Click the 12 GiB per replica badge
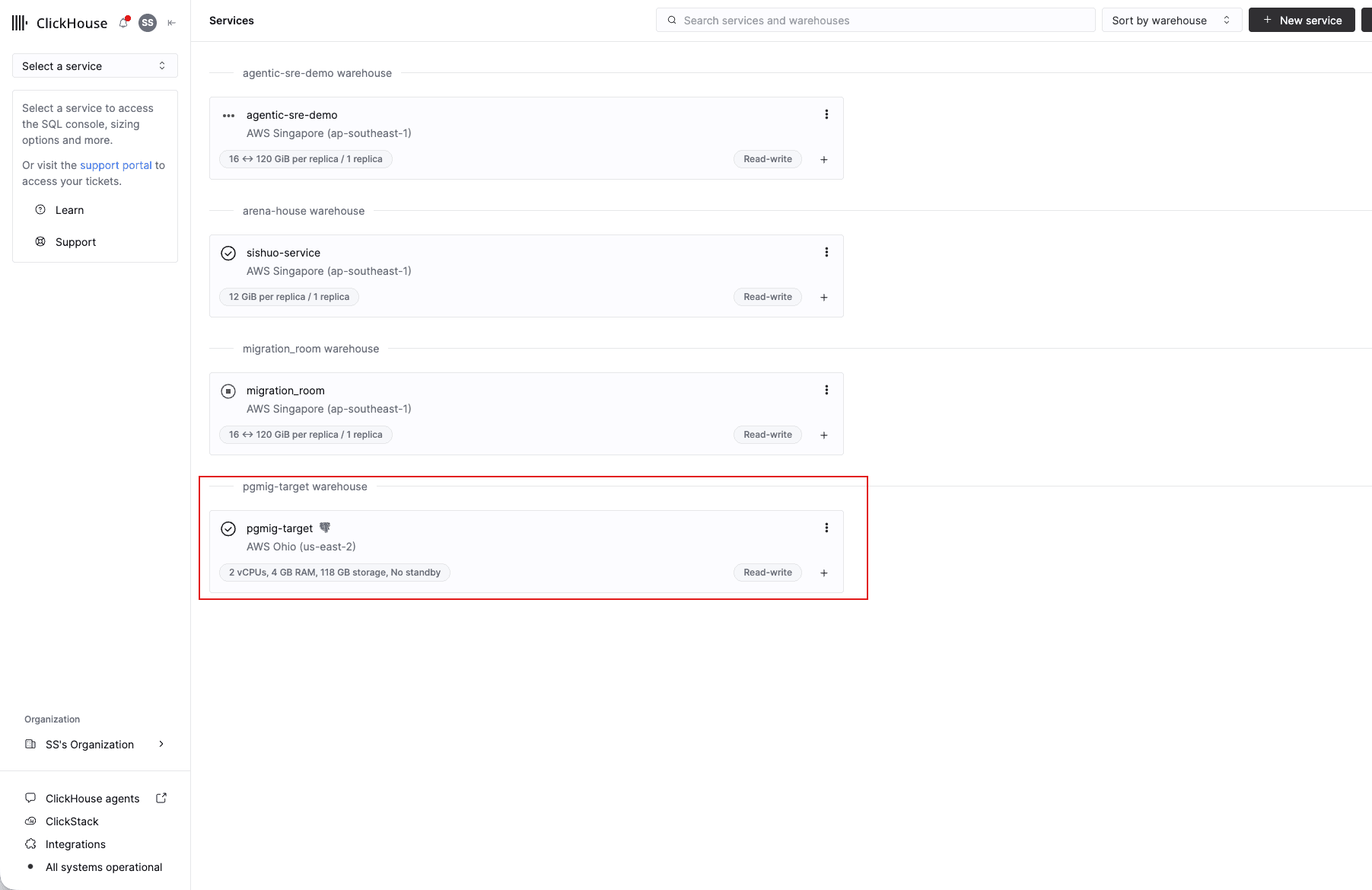Image resolution: width=1372 pixels, height=890 pixels. pyautogui.click(x=289, y=297)
